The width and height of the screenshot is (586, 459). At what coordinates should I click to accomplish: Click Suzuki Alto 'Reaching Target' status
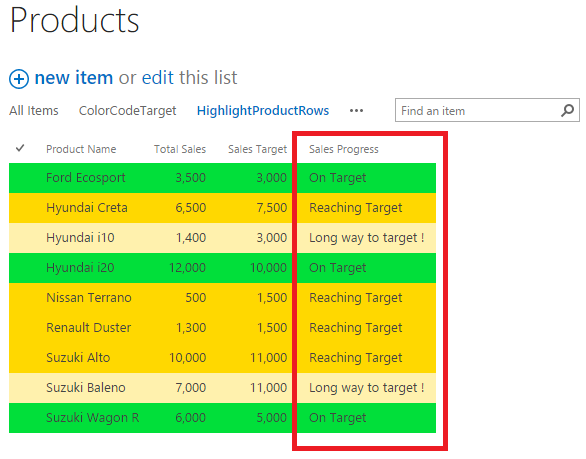355,357
